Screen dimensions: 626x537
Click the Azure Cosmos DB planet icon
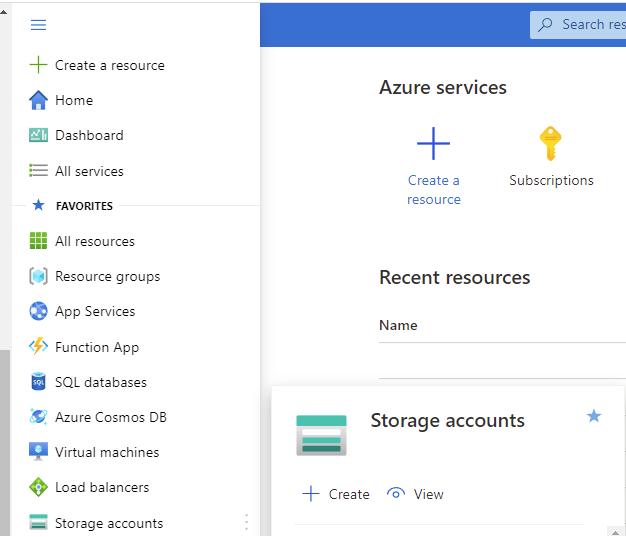(x=38, y=416)
